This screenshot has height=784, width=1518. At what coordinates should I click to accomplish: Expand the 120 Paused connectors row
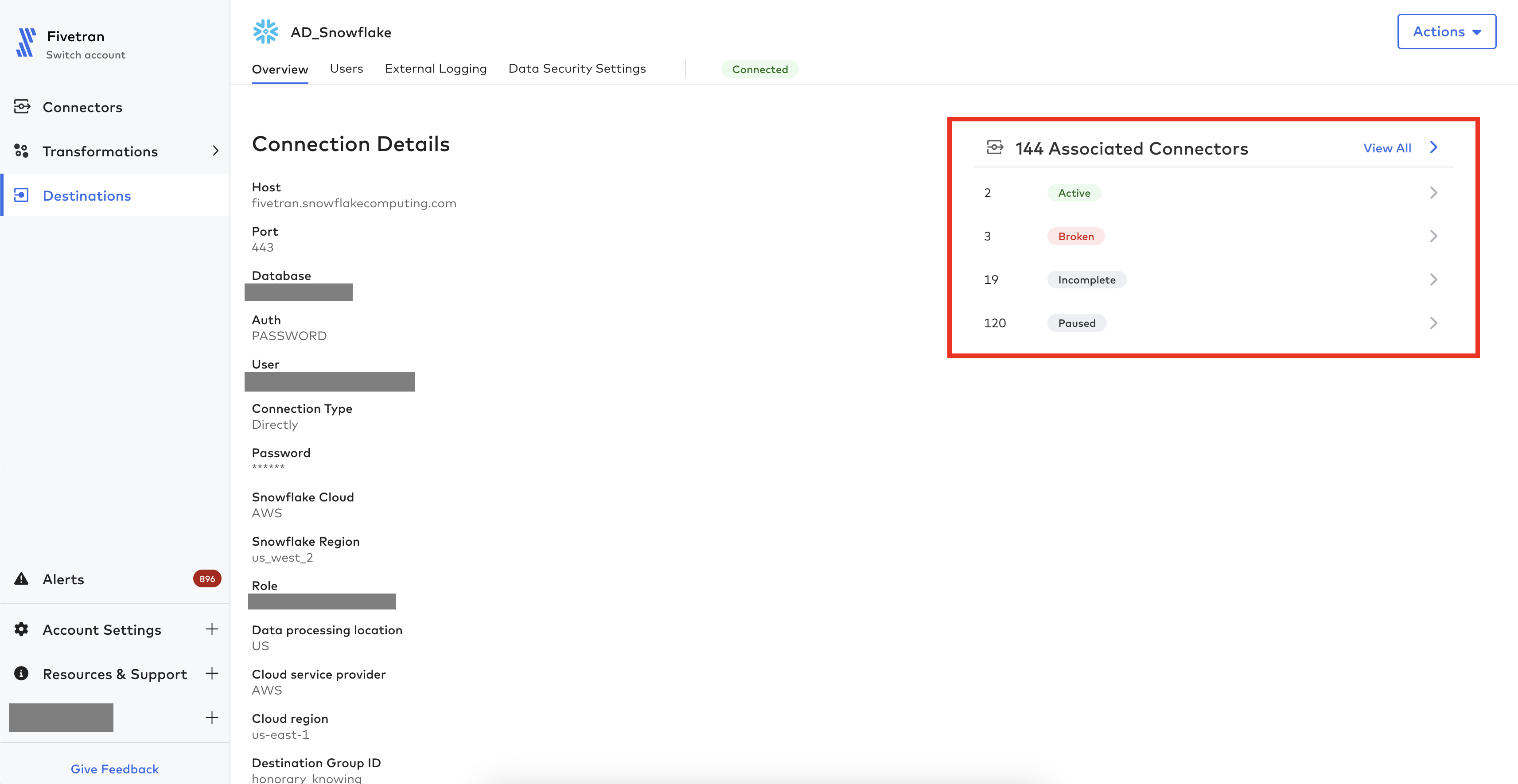(1433, 322)
